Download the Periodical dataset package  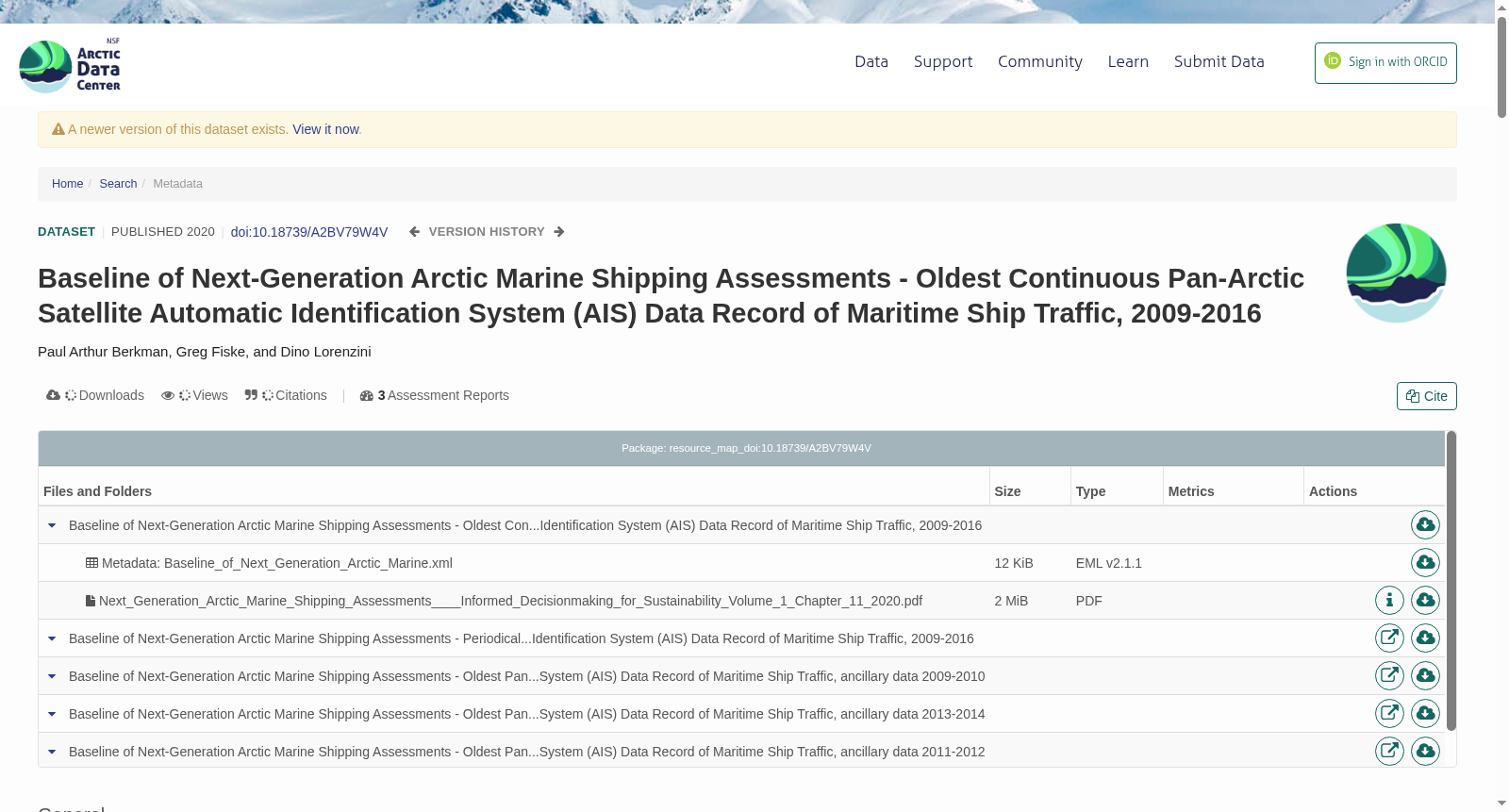pos(1425,638)
